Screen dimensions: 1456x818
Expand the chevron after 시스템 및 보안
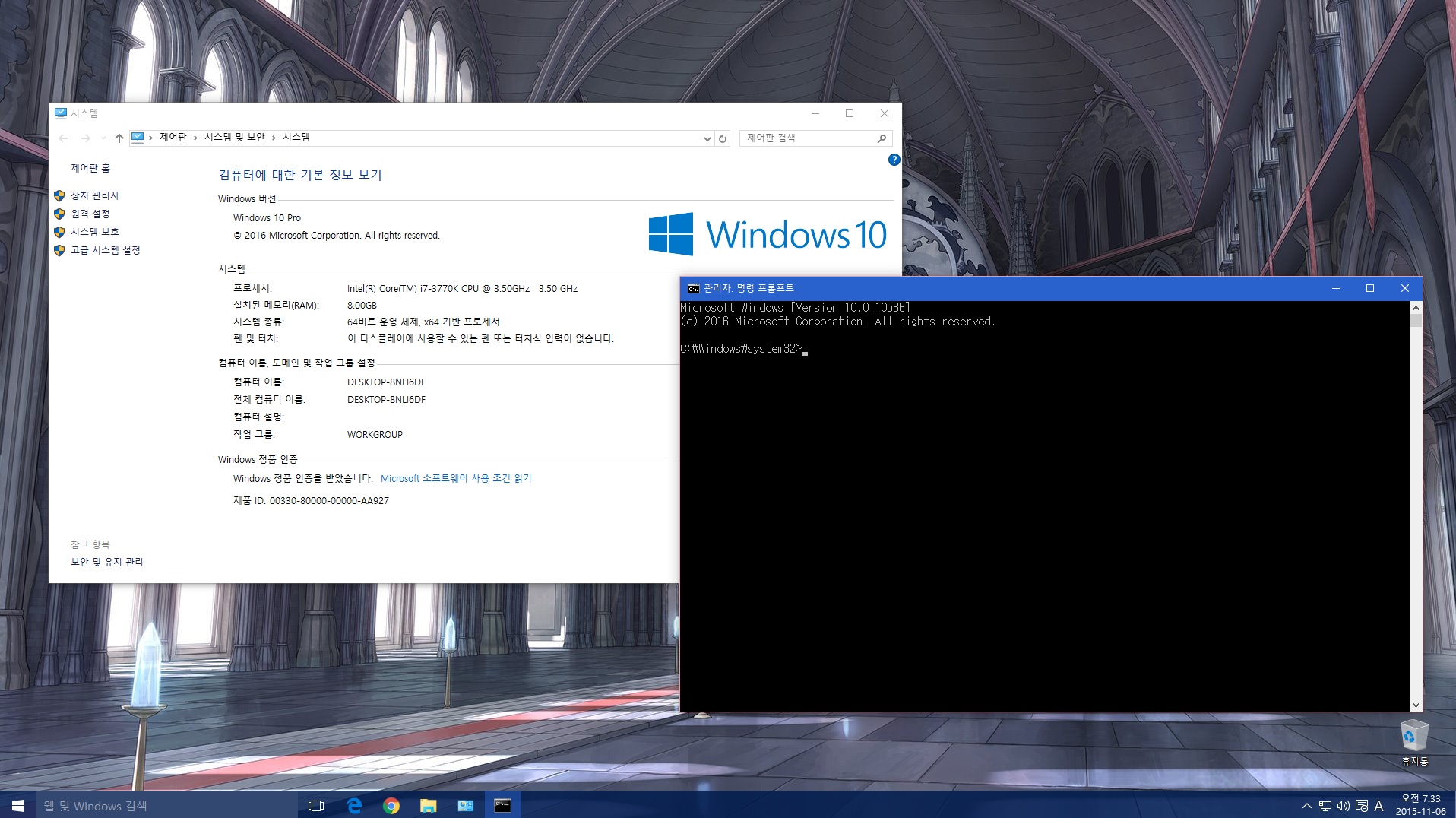click(274, 138)
